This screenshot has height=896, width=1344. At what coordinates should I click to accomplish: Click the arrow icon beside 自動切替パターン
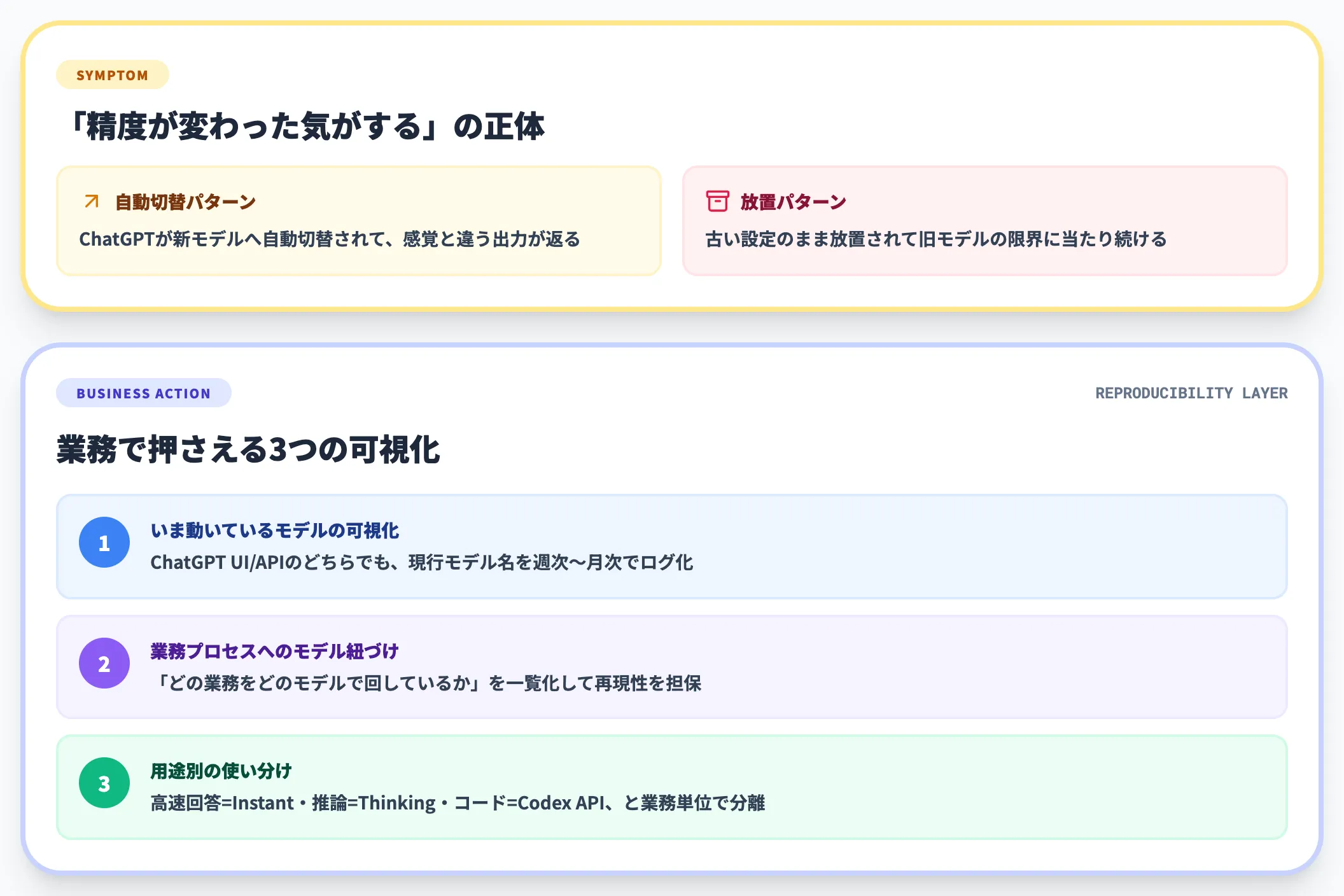click(92, 201)
